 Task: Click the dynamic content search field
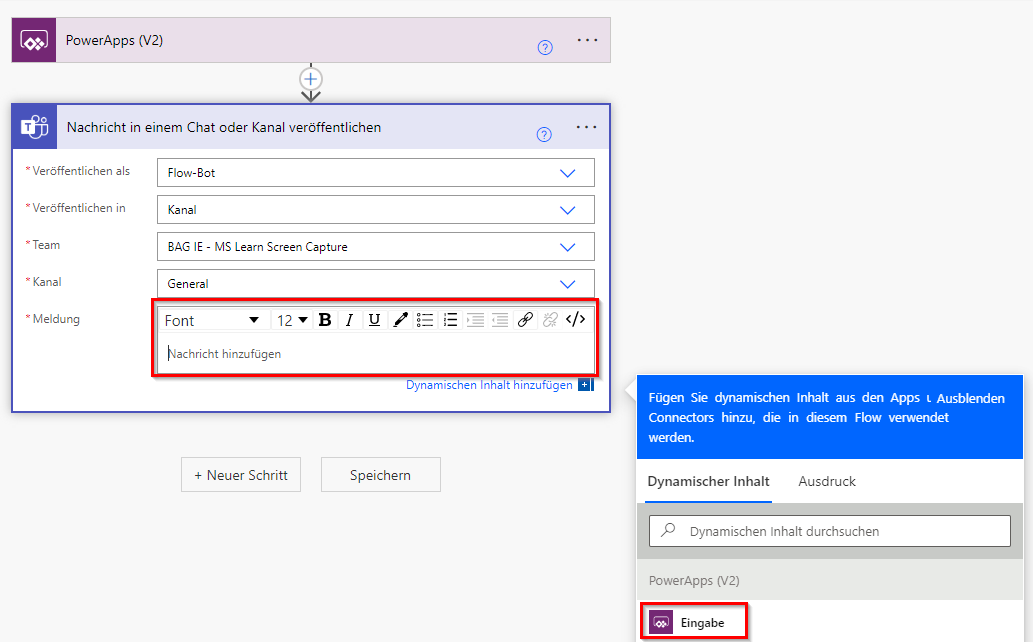click(x=829, y=530)
